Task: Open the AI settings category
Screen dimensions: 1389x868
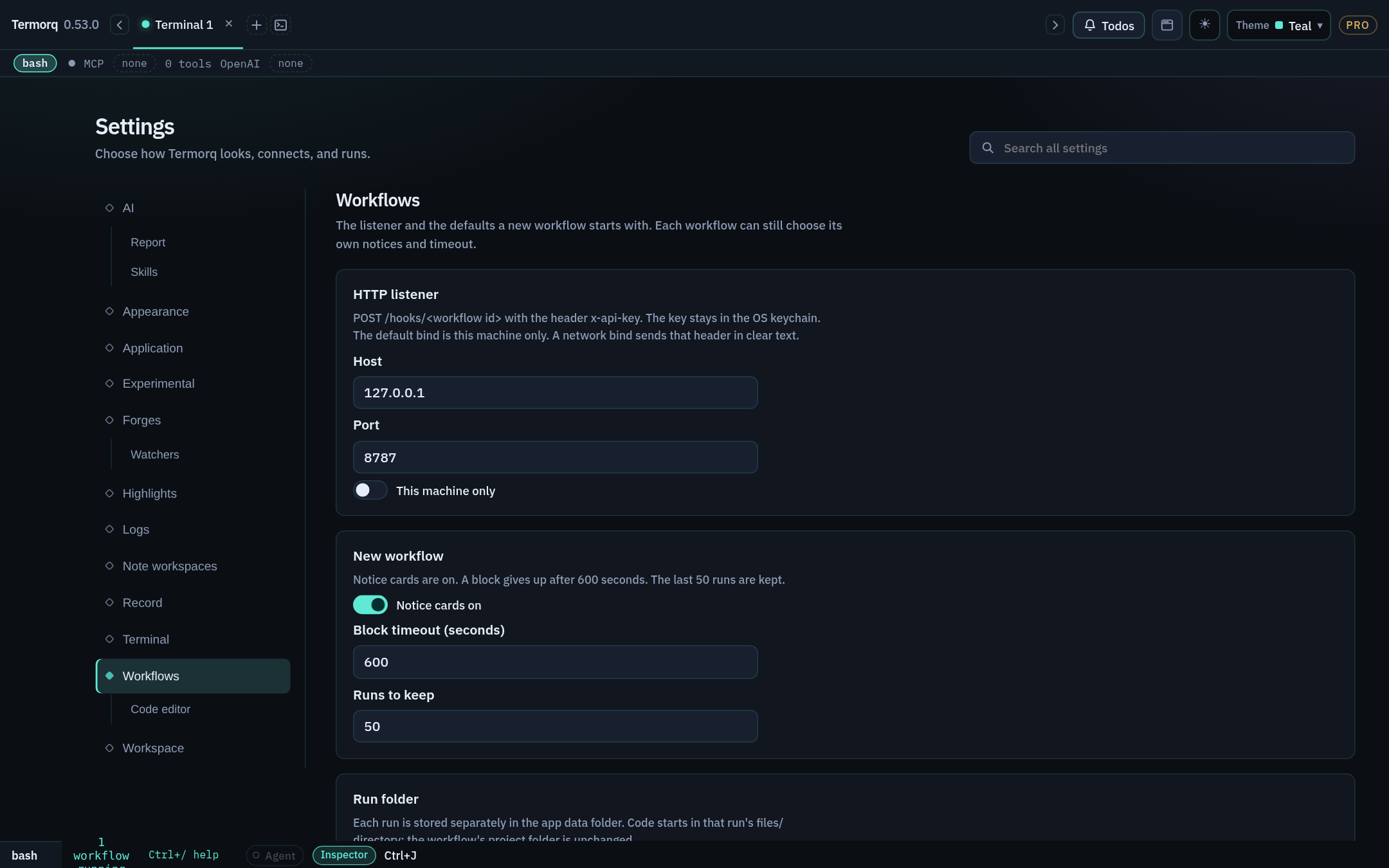Action: [193, 208]
